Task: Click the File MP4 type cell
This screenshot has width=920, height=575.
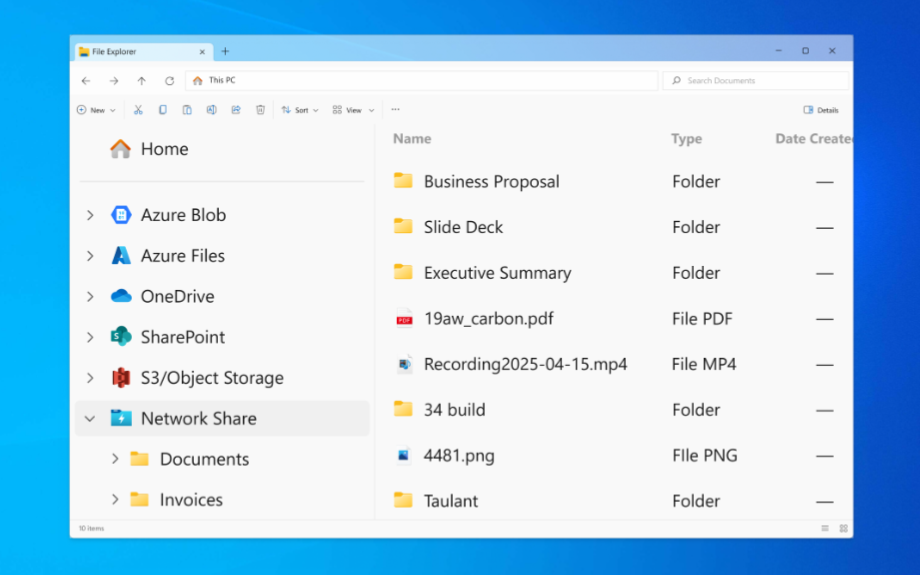Action: tap(704, 364)
